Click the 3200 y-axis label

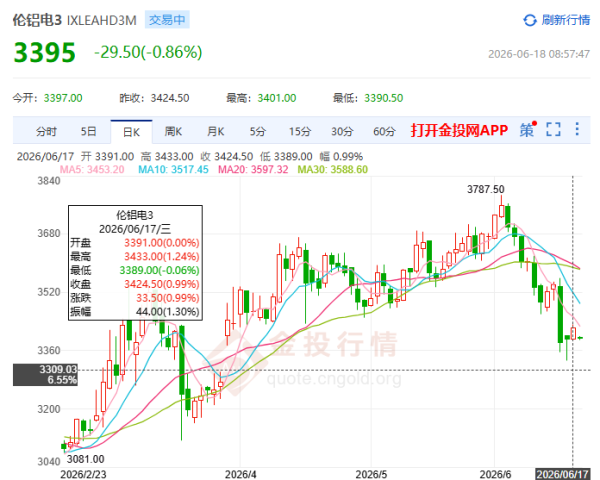pos(49,409)
